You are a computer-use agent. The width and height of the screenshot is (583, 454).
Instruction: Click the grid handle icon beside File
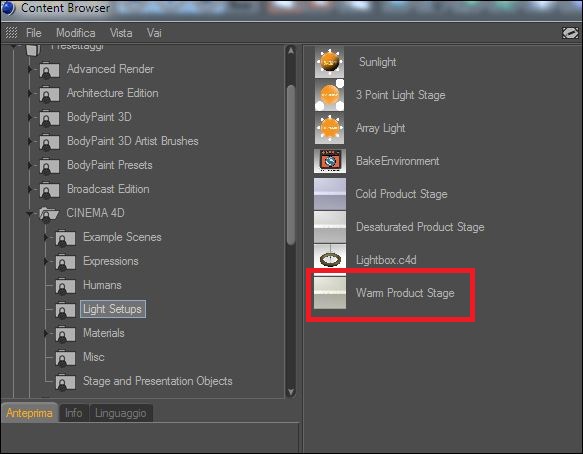pyautogui.click(x=12, y=33)
